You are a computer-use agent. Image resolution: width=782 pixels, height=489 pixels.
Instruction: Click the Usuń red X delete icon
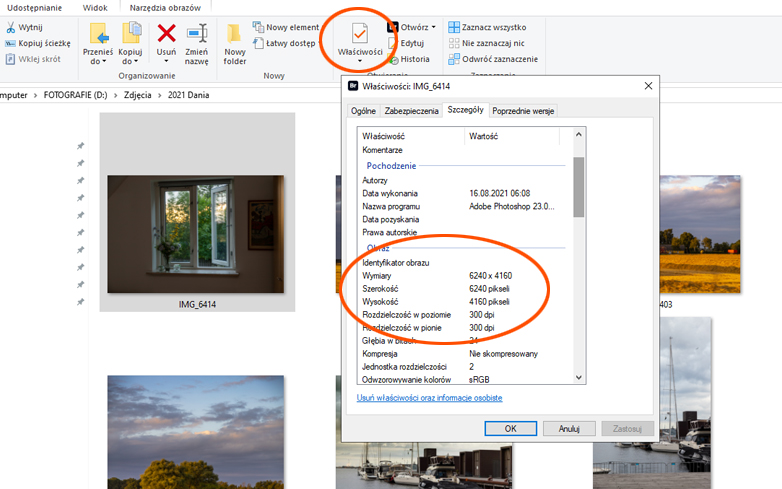tap(166, 34)
